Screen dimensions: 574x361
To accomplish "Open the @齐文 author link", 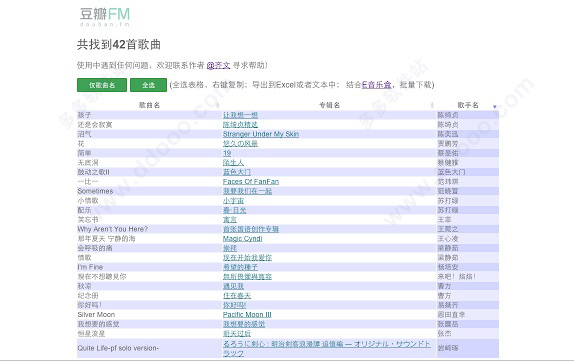I will [x=218, y=65].
